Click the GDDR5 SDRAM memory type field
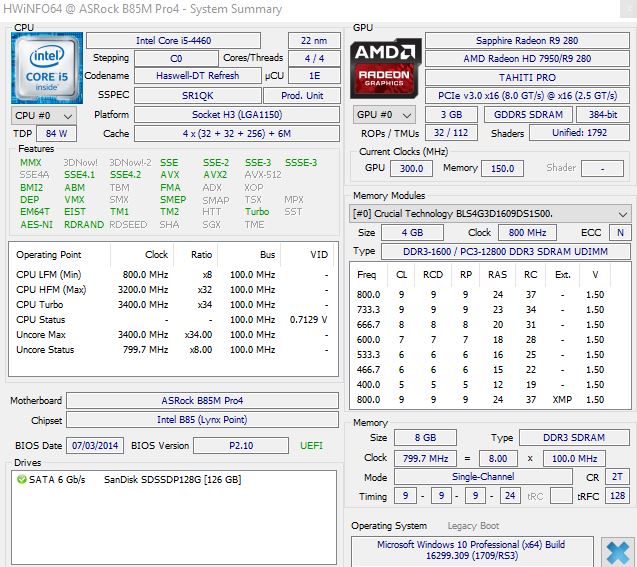637x567 pixels. (529, 115)
